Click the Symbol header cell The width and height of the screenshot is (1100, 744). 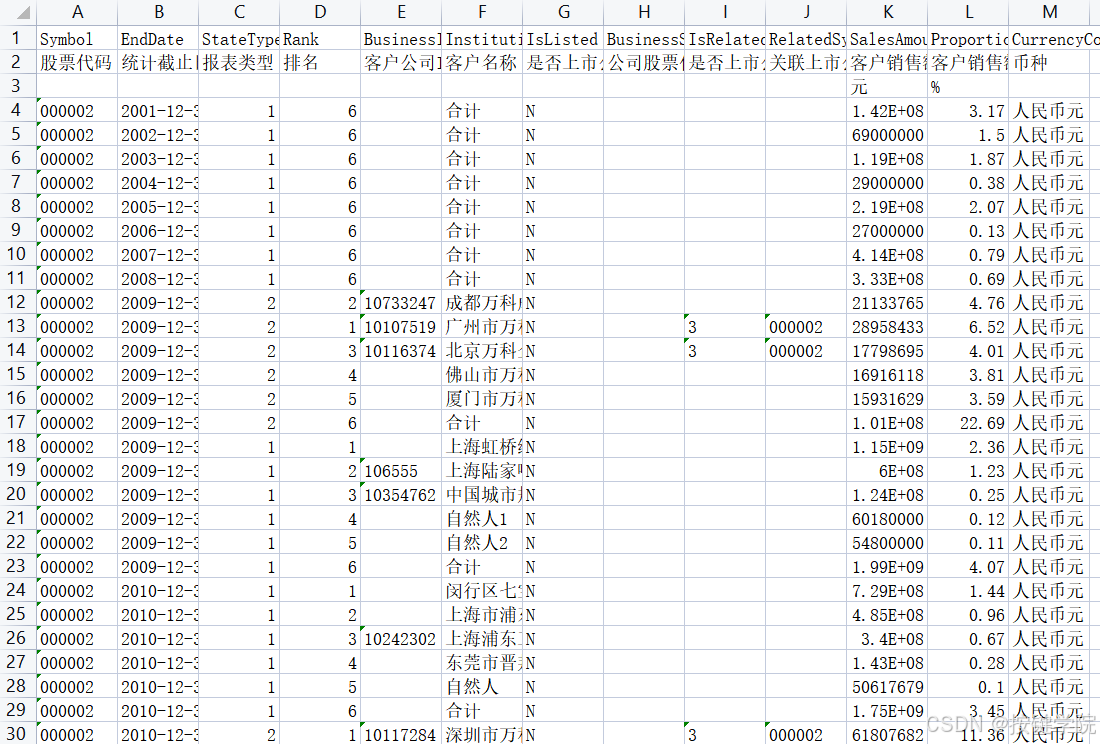[x=77, y=39]
